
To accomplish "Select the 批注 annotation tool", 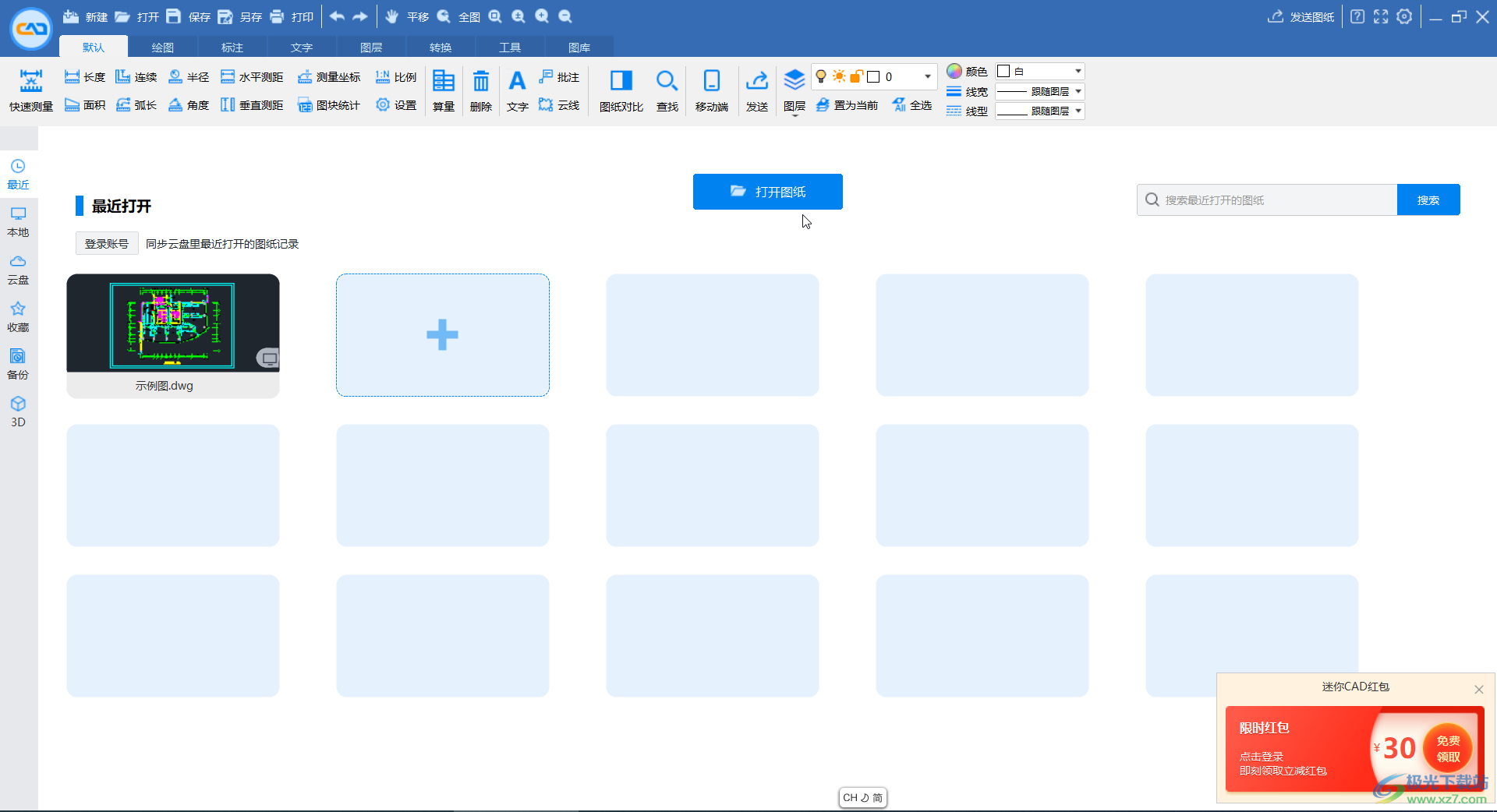I will point(559,77).
